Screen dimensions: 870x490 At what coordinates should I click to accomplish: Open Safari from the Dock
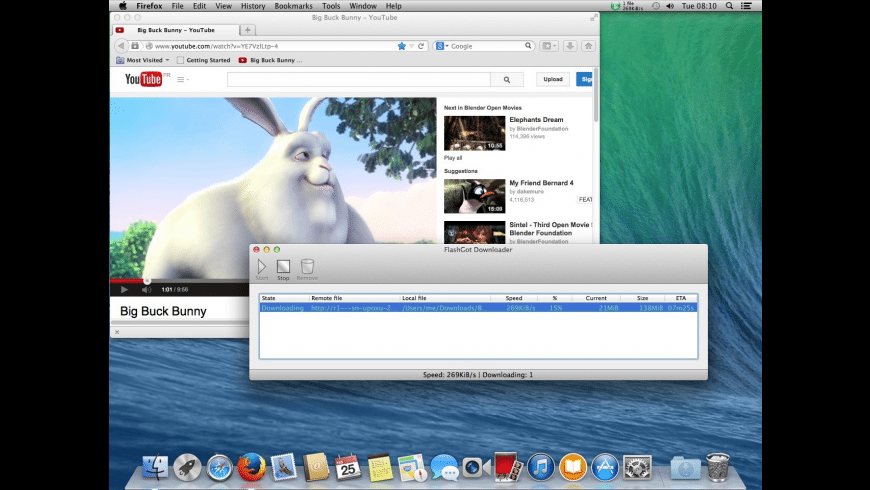pyautogui.click(x=219, y=466)
